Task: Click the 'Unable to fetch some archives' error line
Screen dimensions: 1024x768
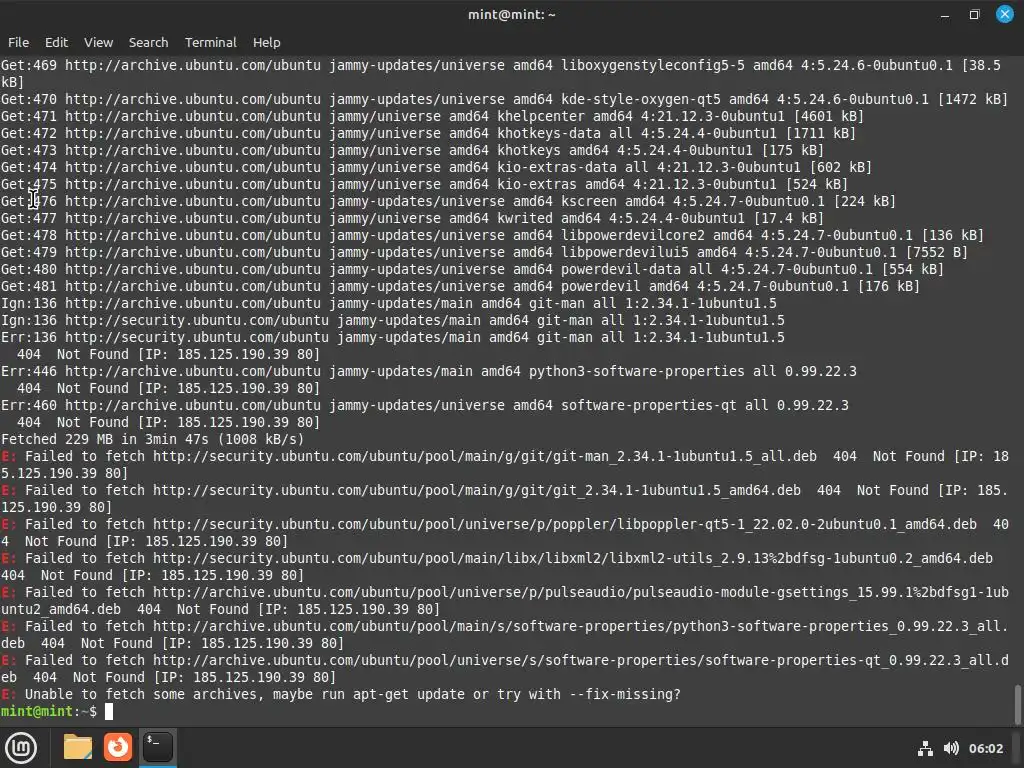Action: point(341,694)
